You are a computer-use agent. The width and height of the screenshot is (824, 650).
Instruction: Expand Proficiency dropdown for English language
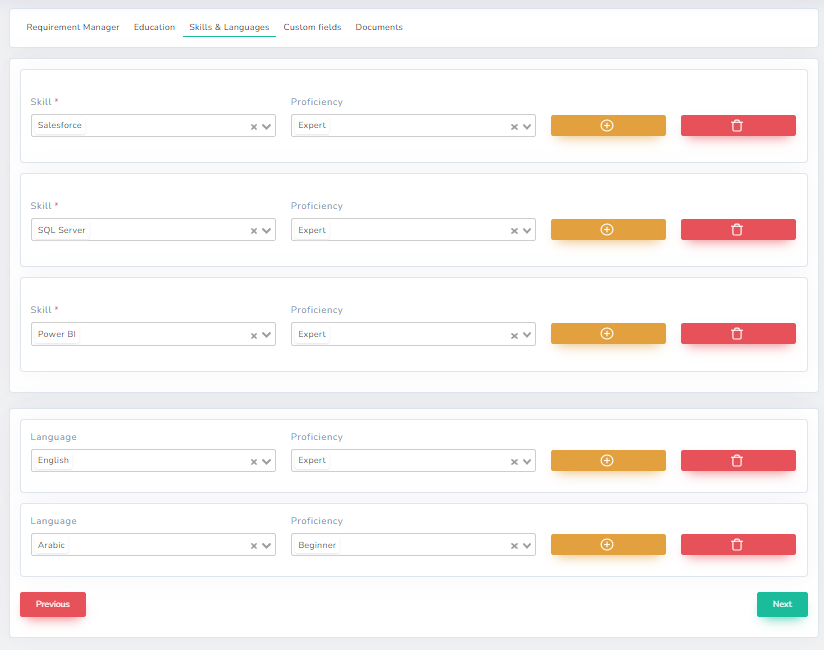(527, 462)
